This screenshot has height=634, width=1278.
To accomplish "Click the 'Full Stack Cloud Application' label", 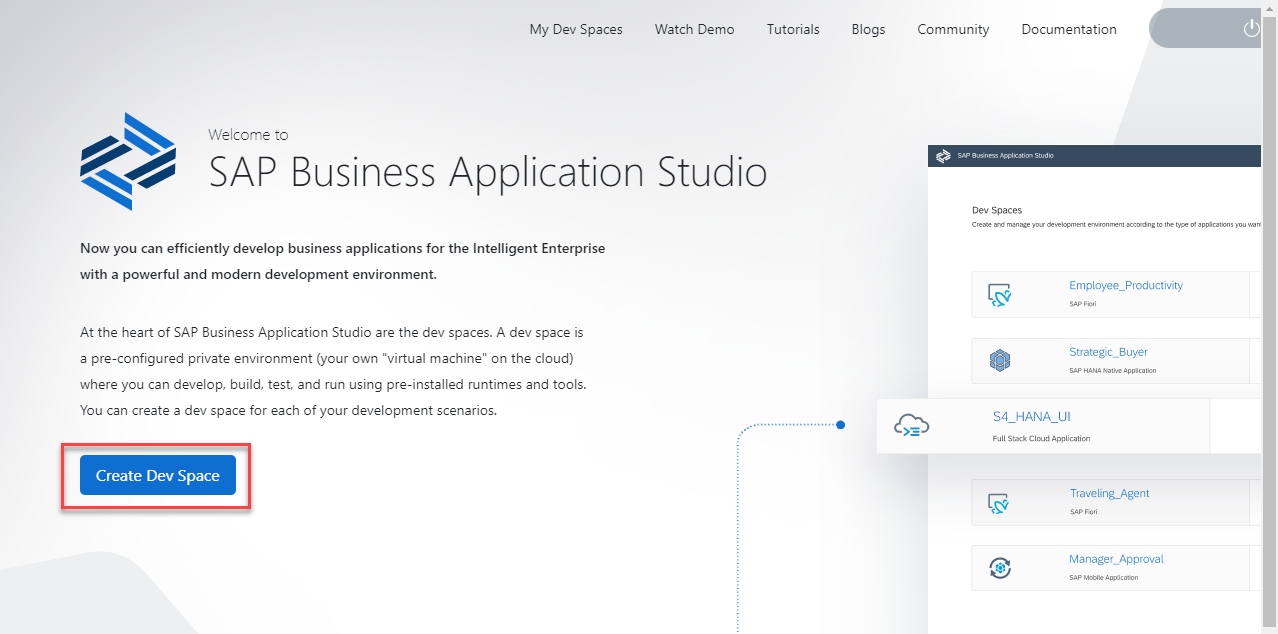I will (1041, 438).
